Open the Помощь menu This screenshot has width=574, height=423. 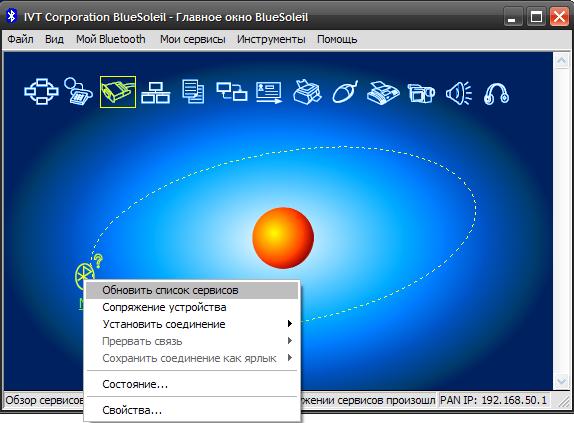[x=337, y=39]
